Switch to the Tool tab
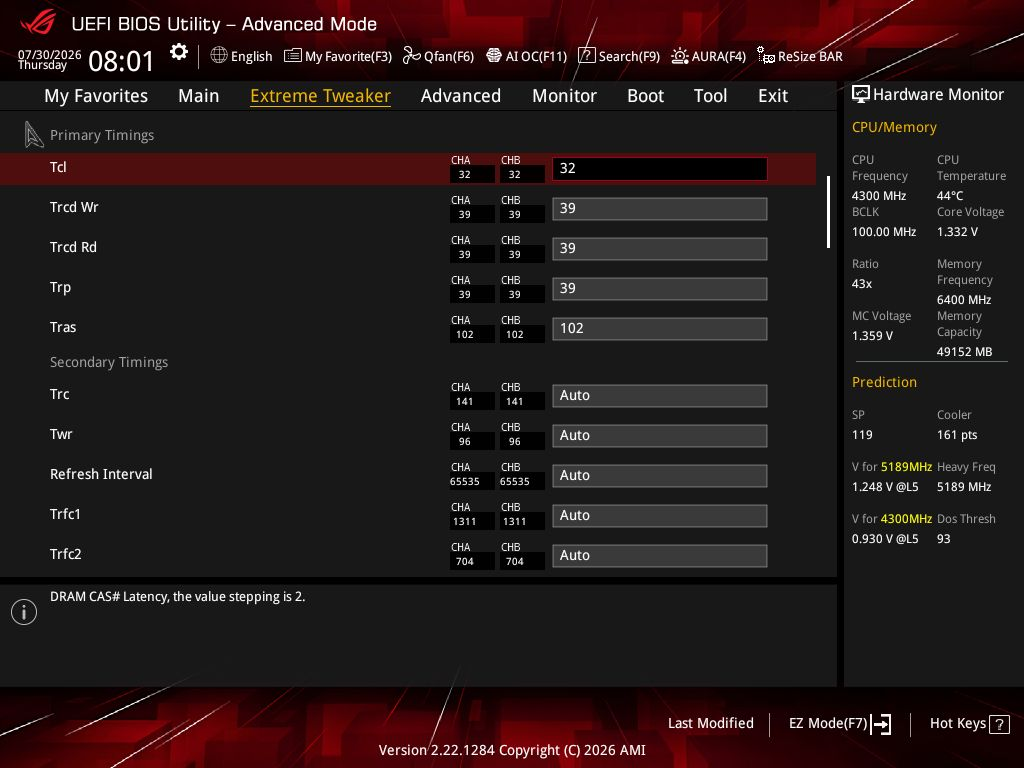 (x=710, y=96)
